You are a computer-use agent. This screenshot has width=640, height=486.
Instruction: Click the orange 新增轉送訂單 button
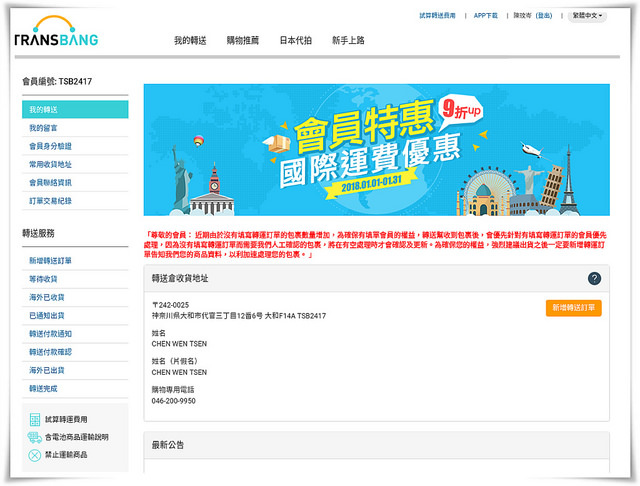coord(573,308)
